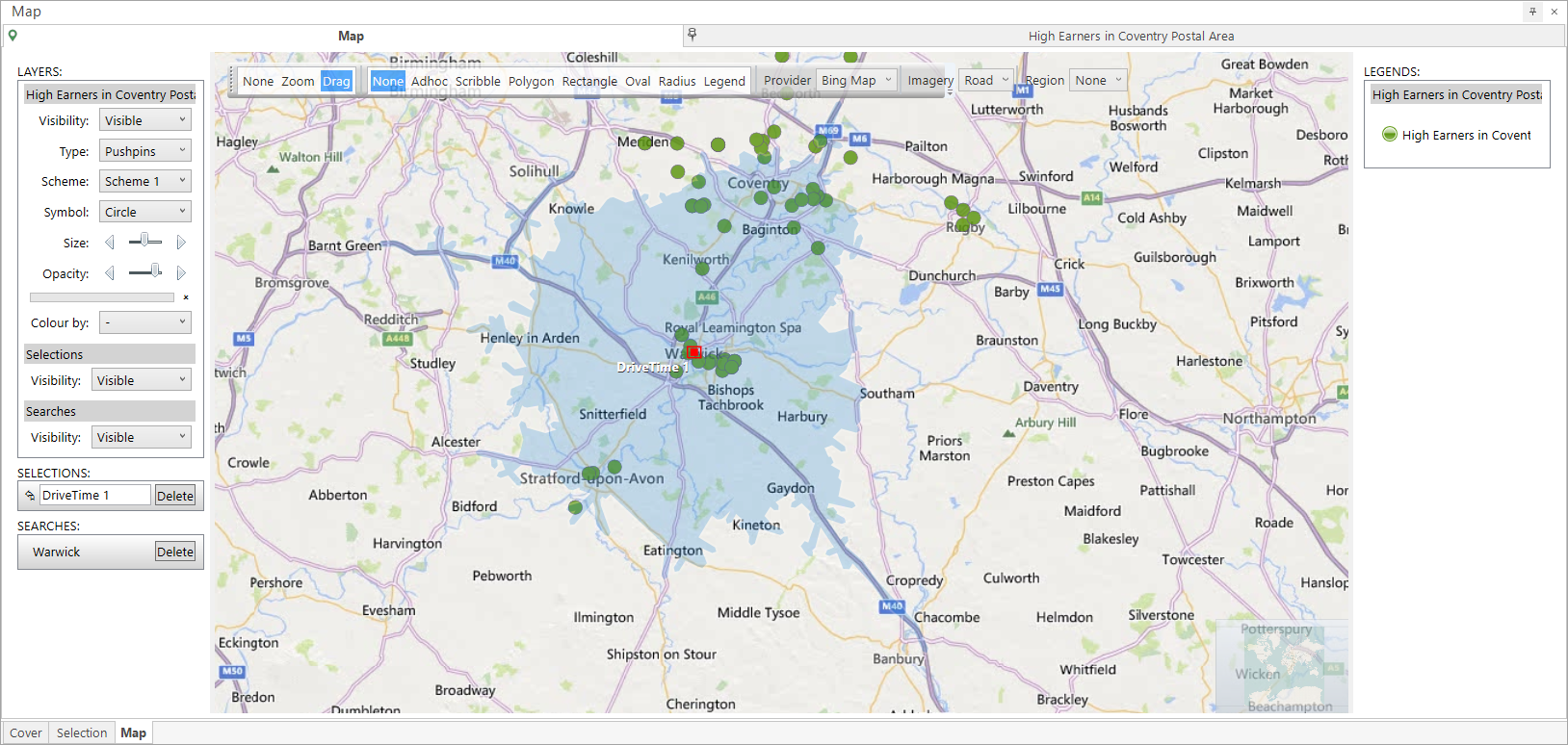This screenshot has width=1568, height=745.
Task: Enable Zoom map mode
Action: (298, 81)
